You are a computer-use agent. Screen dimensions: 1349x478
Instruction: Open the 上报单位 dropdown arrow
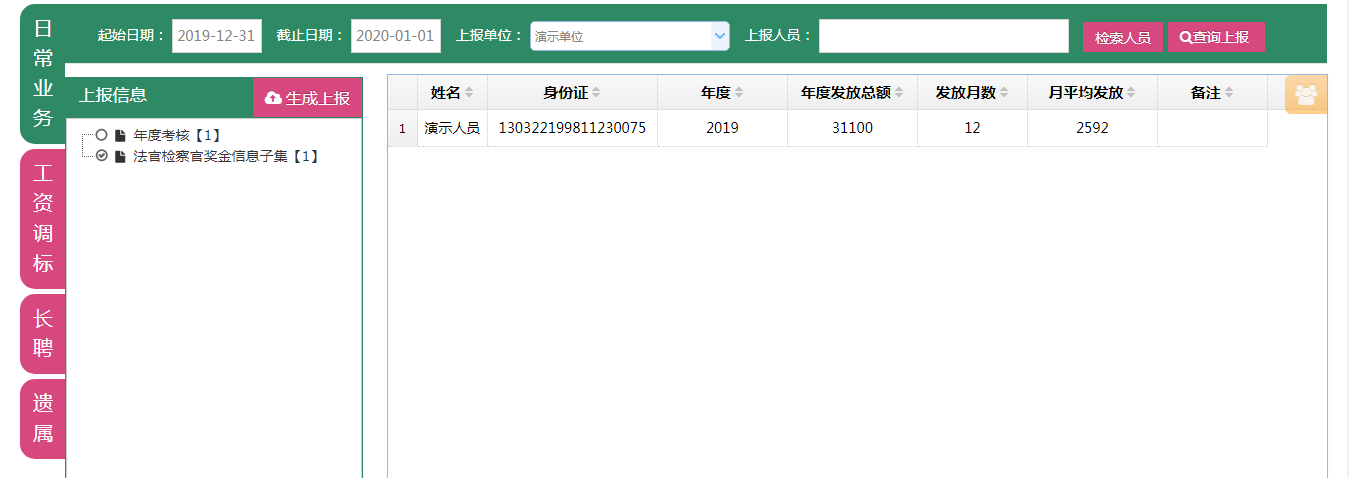[x=720, y=36]
